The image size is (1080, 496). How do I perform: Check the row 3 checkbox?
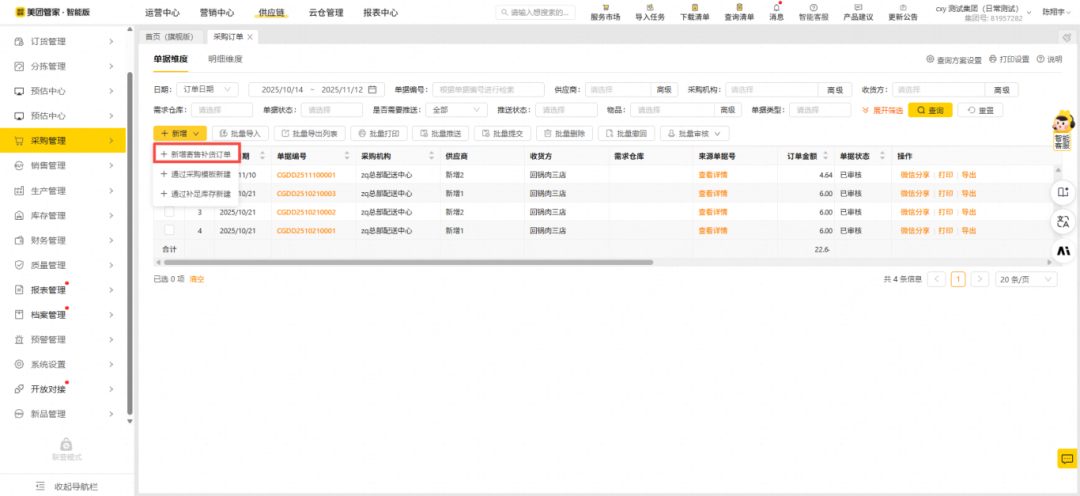point(169,212)
